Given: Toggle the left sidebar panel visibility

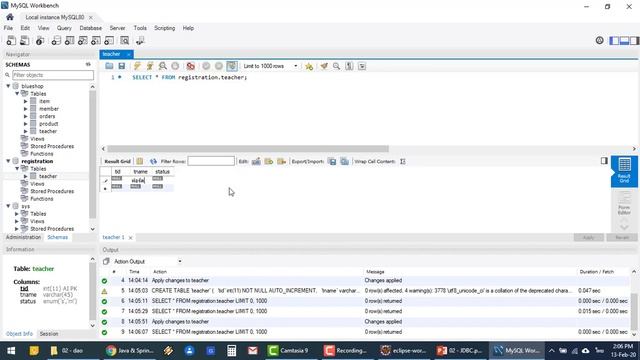Looking at the screenshot, I should 614,40.
